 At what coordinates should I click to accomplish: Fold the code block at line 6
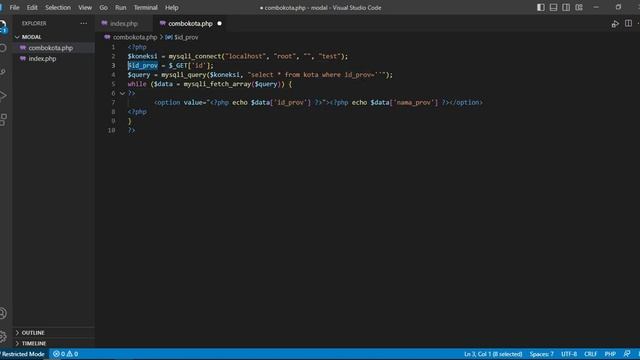(122, 93)
